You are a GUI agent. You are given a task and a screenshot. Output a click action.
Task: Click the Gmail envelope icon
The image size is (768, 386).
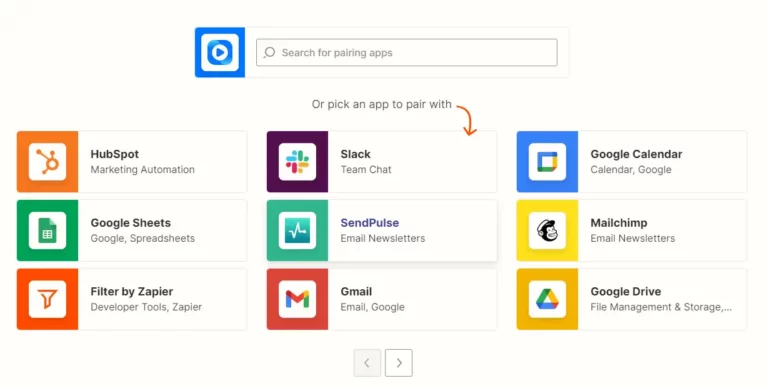tap(297, 299)
